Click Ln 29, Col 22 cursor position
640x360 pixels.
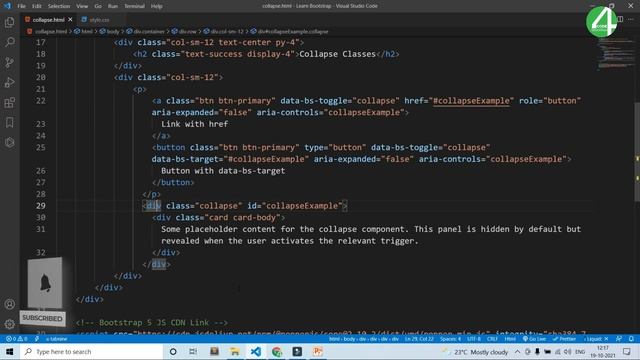pos(419,339)
